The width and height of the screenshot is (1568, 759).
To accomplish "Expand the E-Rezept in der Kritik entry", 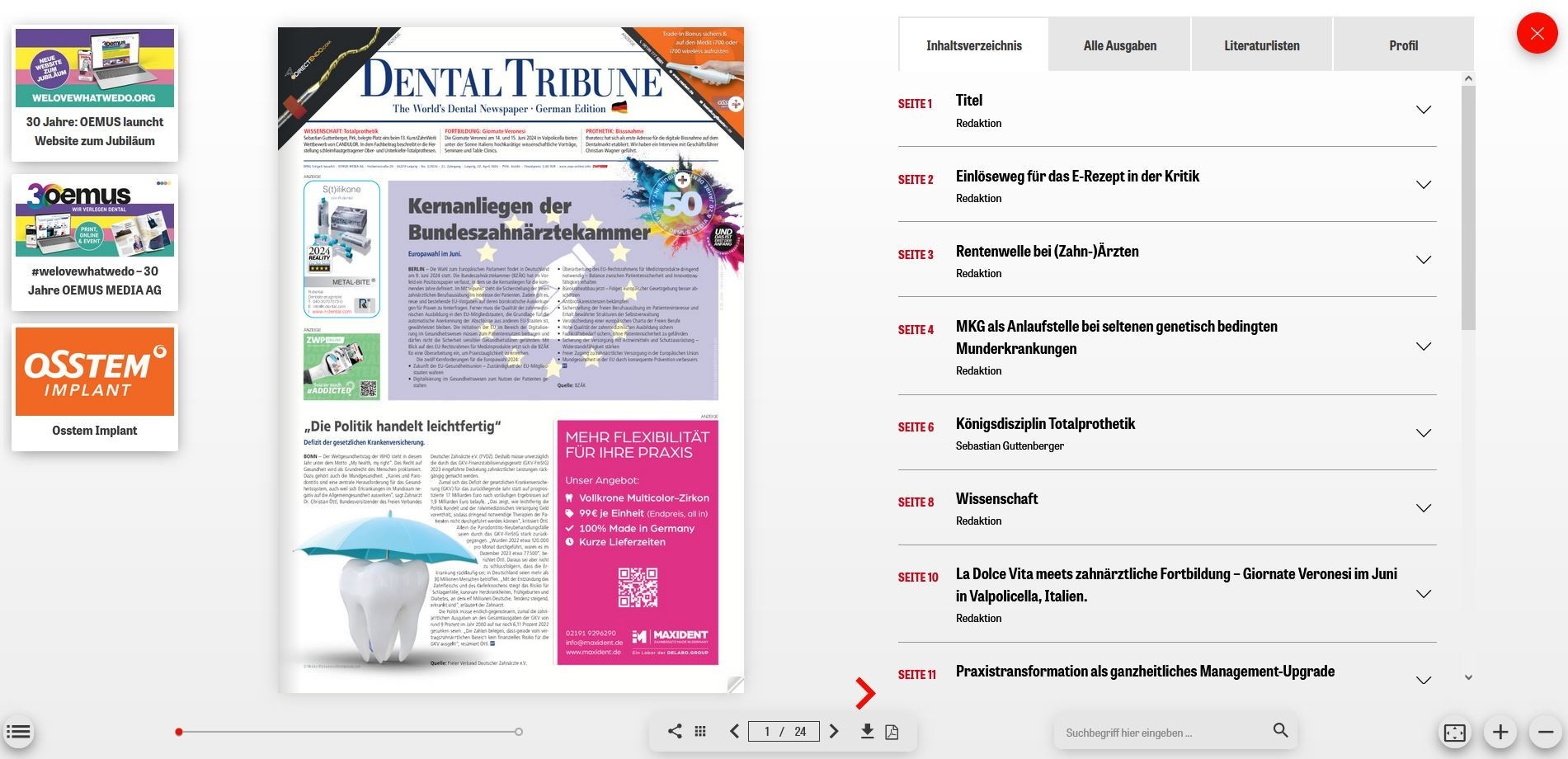I will click(x=1424, y=185).
